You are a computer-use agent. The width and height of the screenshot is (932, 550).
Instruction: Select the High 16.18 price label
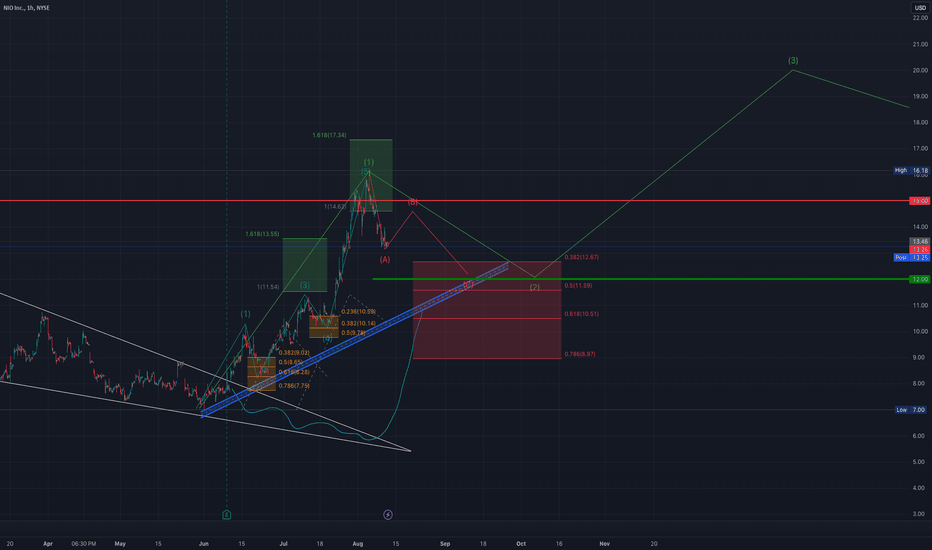[911, 170]
